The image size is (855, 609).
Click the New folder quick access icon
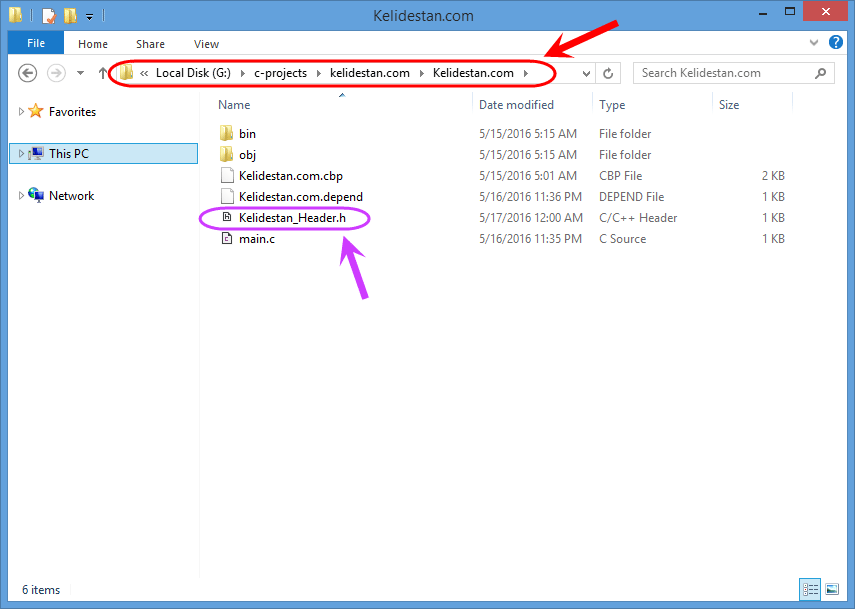coord(70,15)
